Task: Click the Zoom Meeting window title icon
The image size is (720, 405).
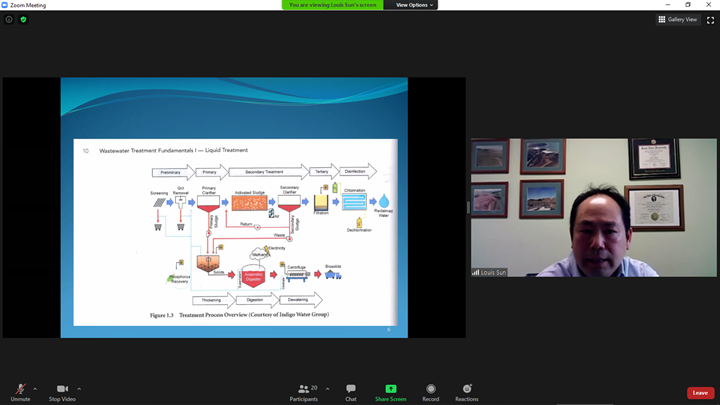Action: 5,5
